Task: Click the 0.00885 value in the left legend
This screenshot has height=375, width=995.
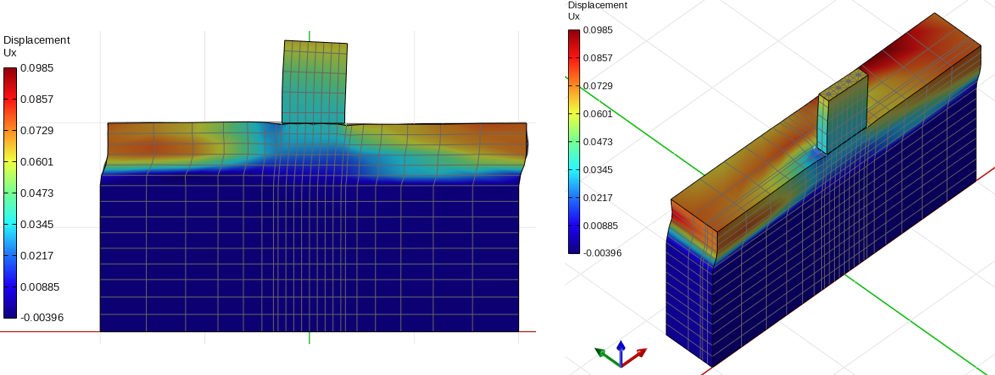Action: (41, 287)
